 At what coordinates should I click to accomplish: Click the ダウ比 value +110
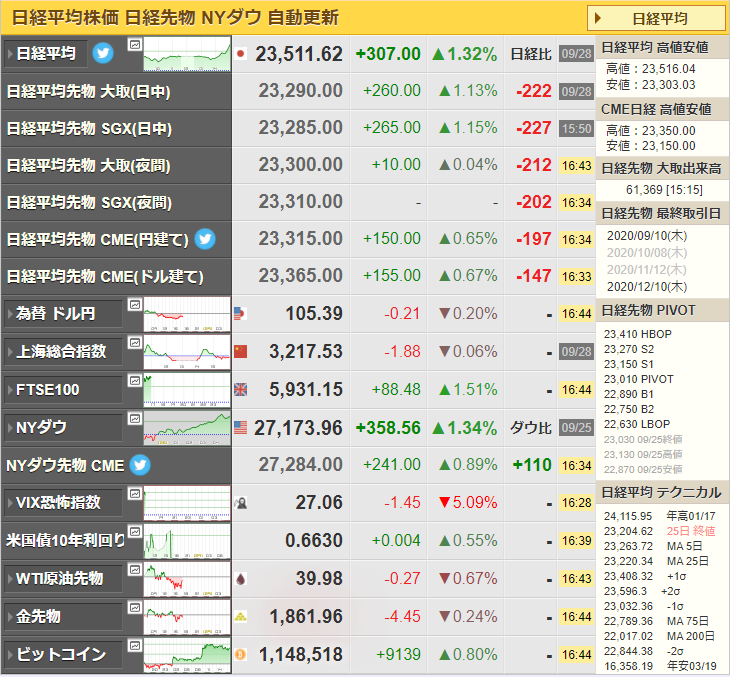pyautogui.click(x=532, y=465)
